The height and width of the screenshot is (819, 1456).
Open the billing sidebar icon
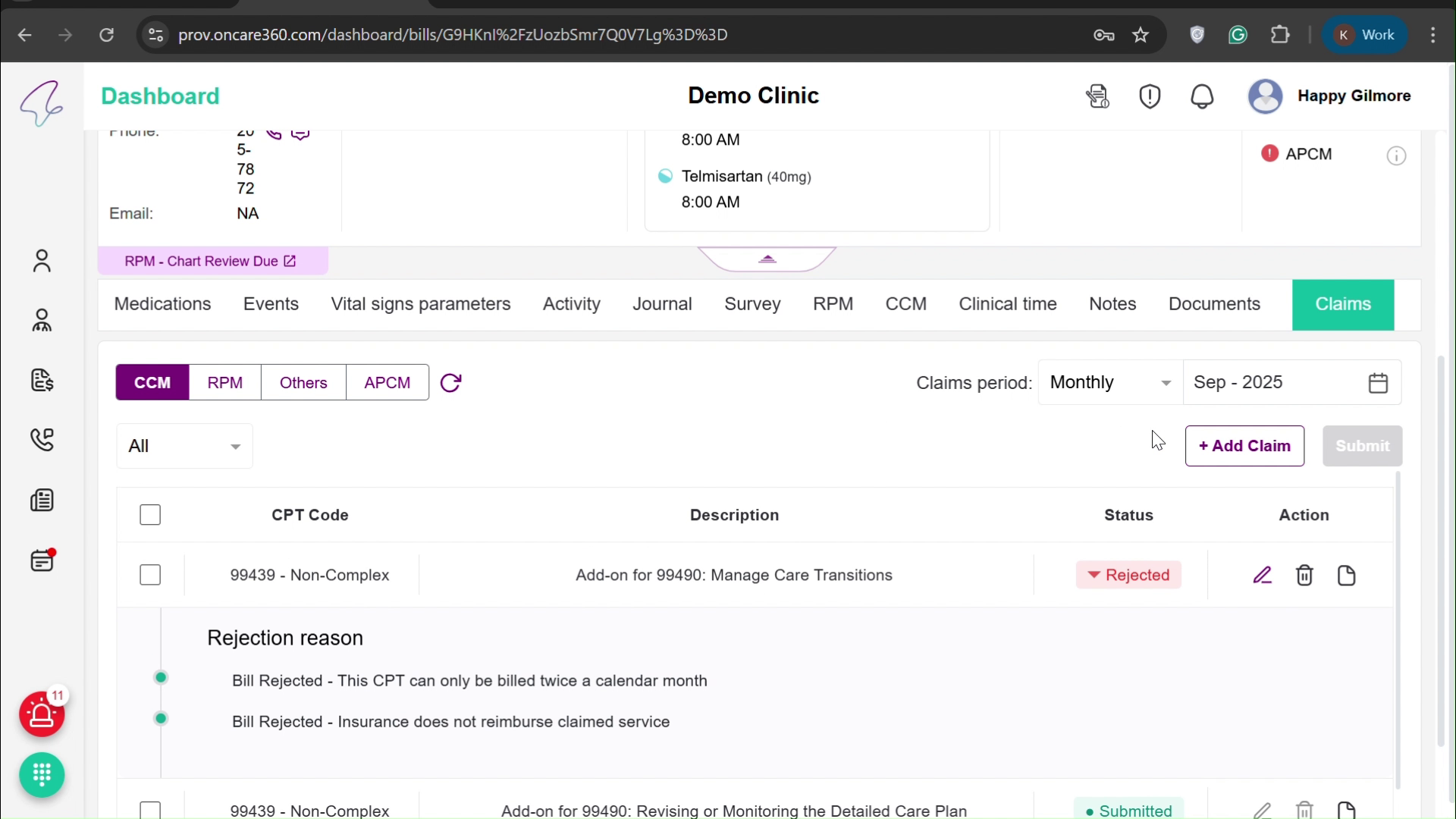(42, 380)
